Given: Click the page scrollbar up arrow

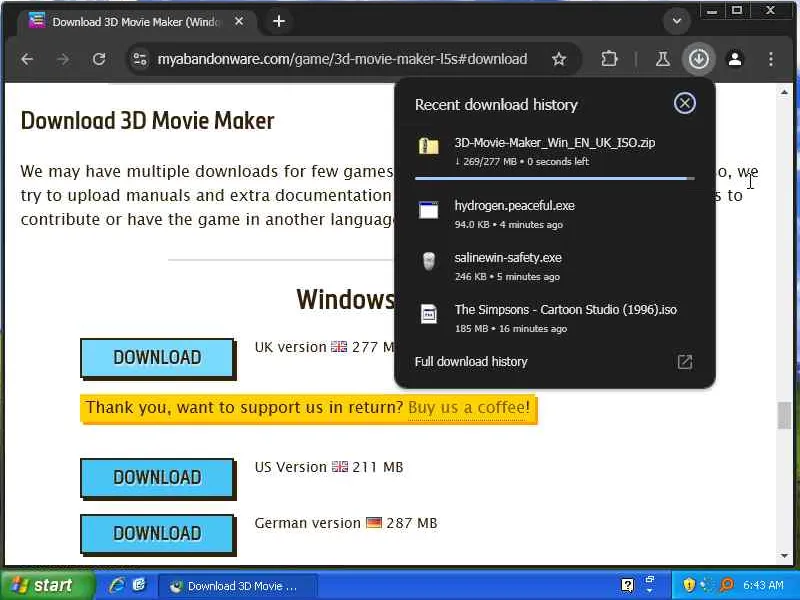Looking at the screenshot, I should (x=784, y=92).
